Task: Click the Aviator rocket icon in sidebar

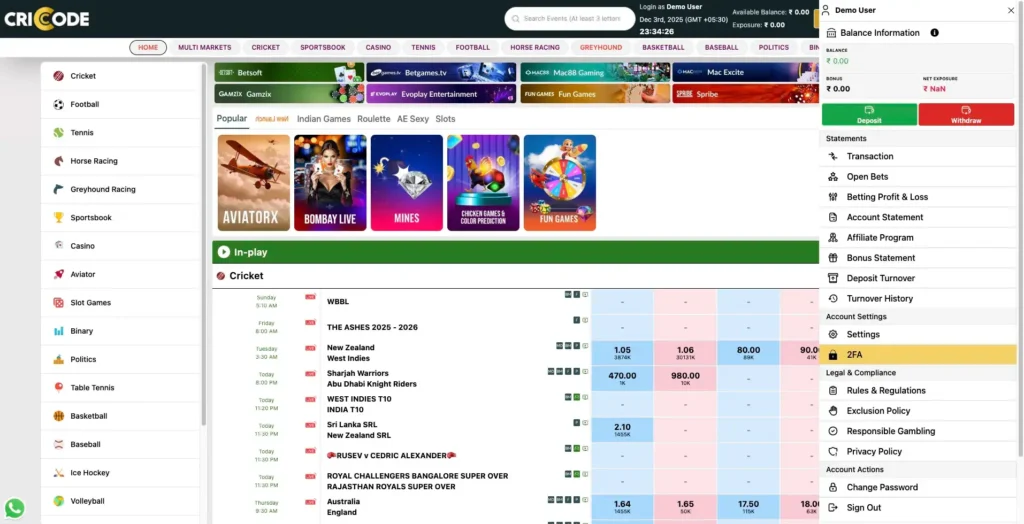Action: (59, 274)
